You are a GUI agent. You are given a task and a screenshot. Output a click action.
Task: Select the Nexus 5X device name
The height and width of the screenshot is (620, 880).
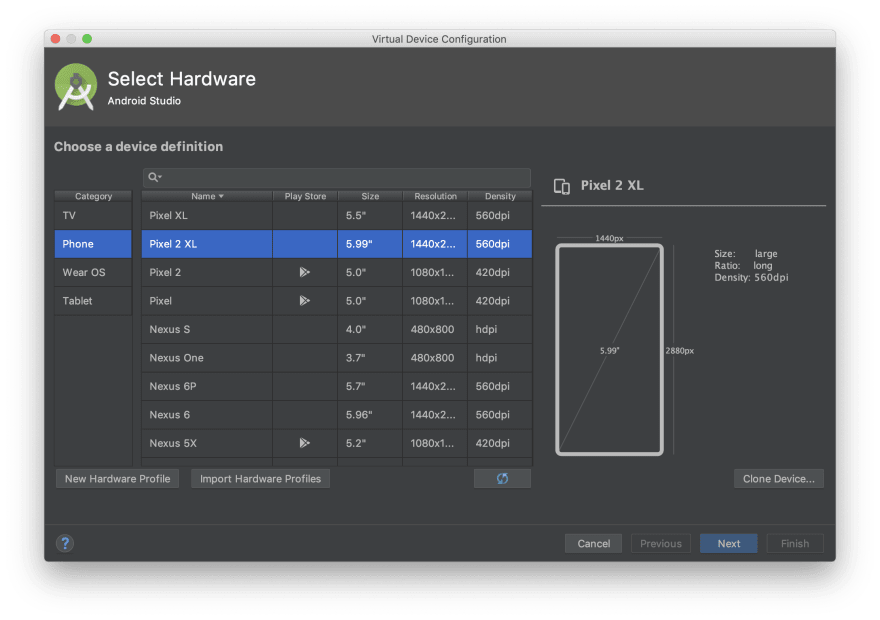click(173, 443)
